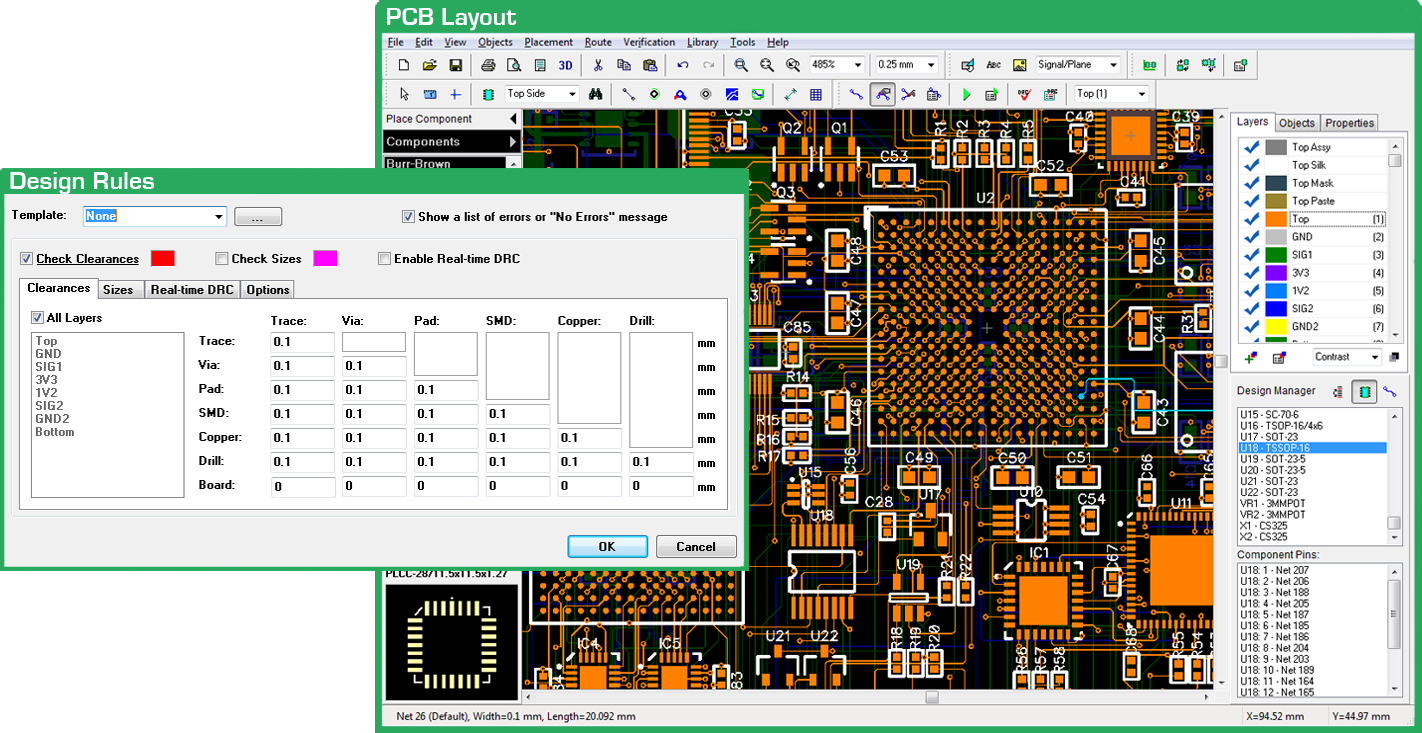This screenshot has width=1422, height=733.
Task: Click the Print icon in toolbar
Action: [488, 65]
